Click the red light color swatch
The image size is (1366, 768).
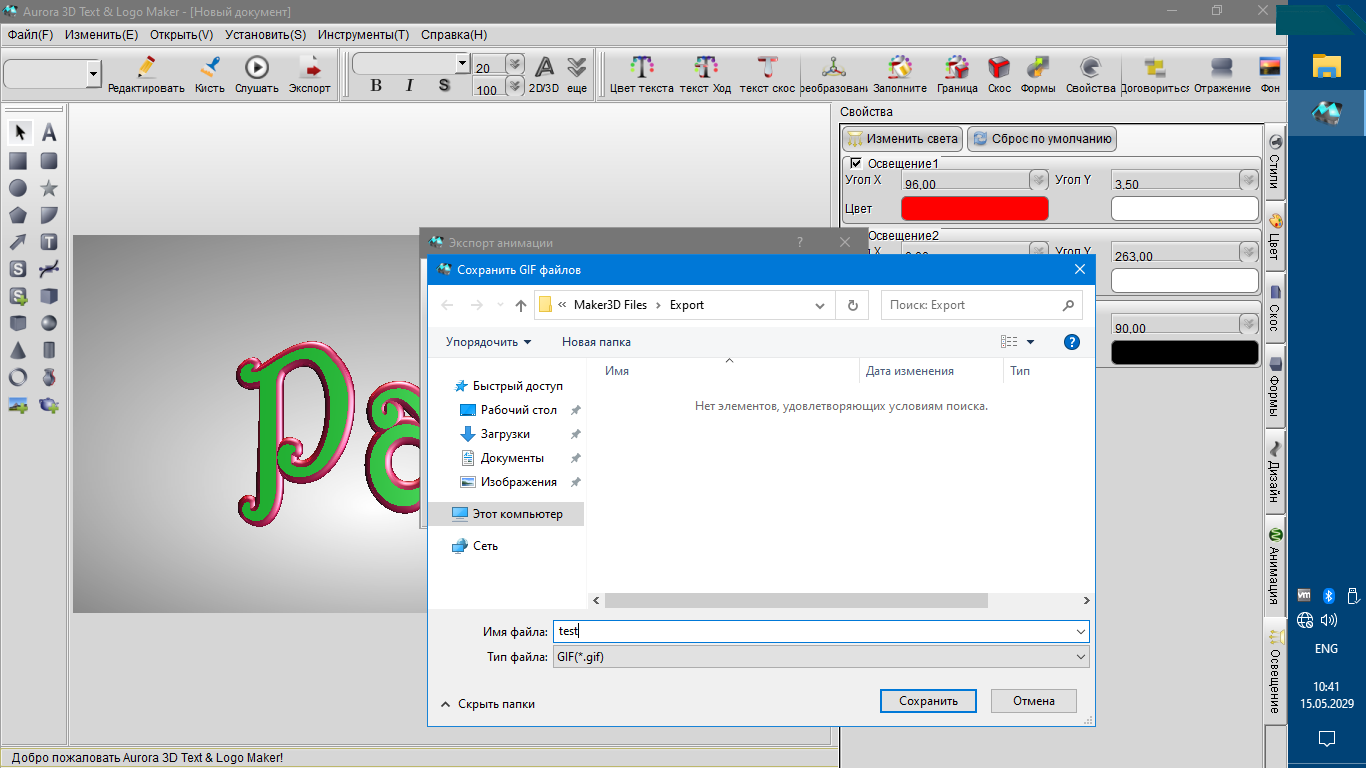point(974,208)
